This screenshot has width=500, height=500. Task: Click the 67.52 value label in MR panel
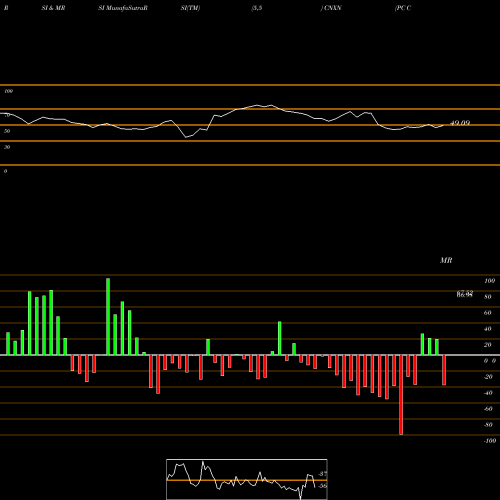pos(465,292)
